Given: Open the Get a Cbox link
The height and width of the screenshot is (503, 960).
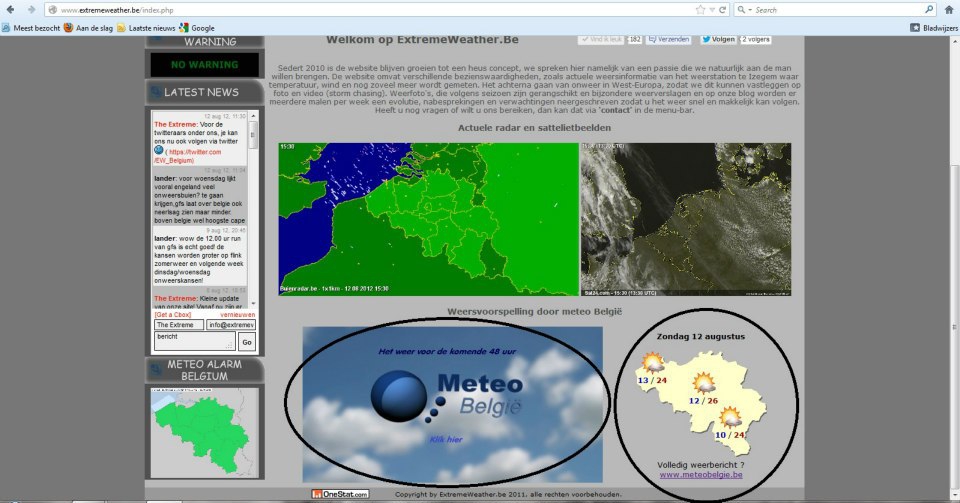Looking at the screenshot, I should point(173,315).
